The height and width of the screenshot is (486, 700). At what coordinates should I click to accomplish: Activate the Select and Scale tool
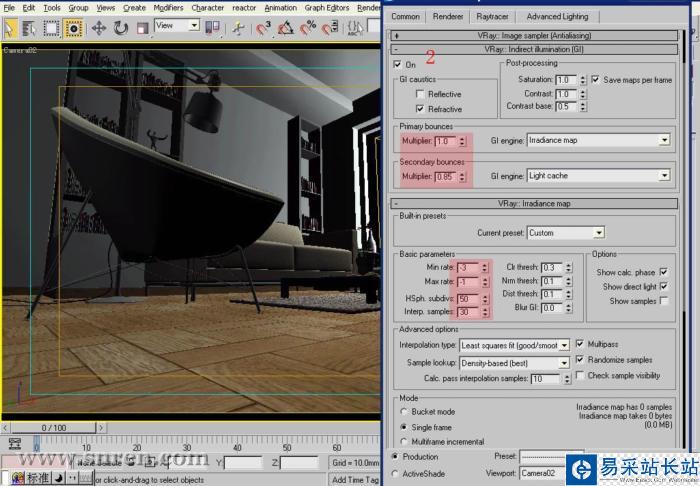[x=142, y=29]
